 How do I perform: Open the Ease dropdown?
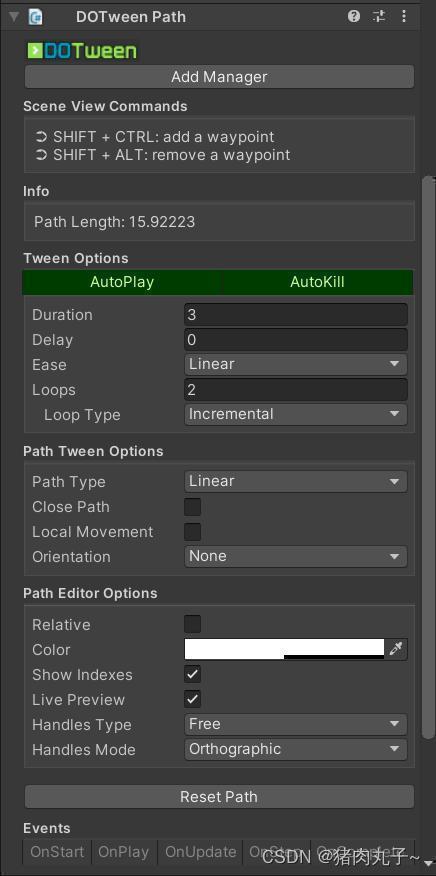(x=296, y=364)
